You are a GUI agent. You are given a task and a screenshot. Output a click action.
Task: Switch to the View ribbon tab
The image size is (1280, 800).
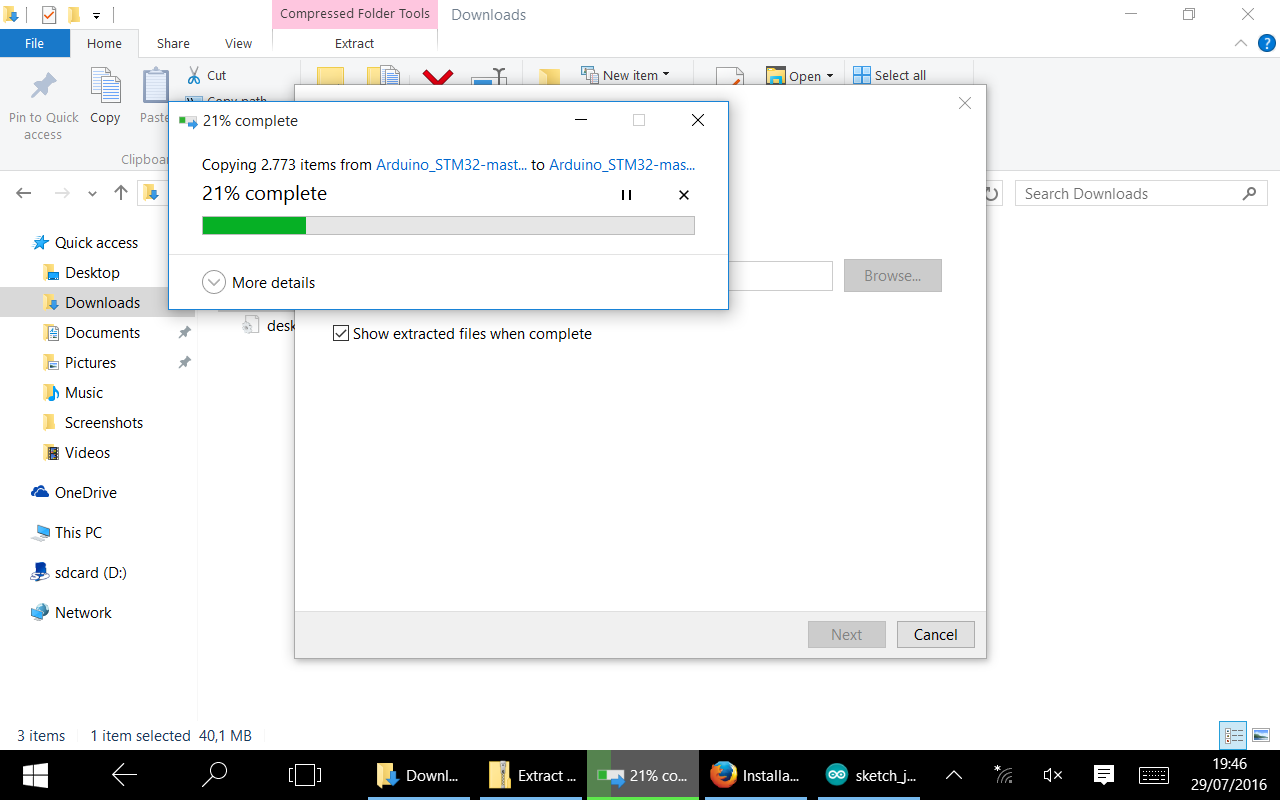point(238,43)
